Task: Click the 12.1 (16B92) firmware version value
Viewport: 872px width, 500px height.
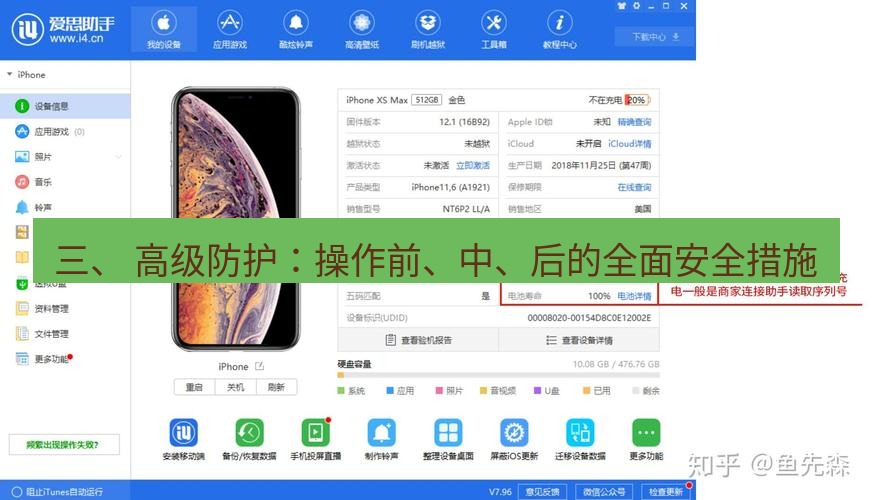Action: [464, 122]
